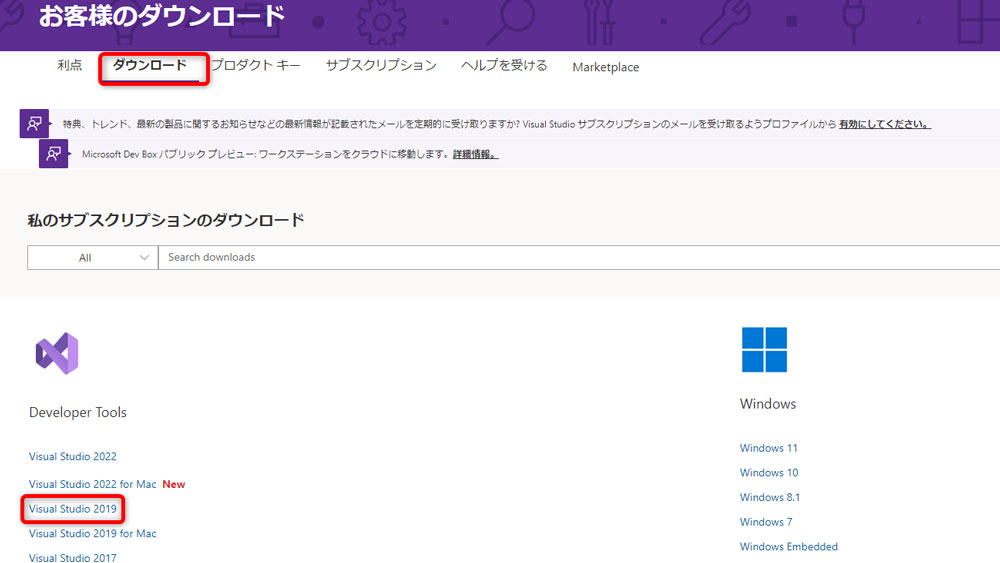This screenshot has width=1000, height=563.
Task: Click the 有効にしてください link
Action: (885, 124)
